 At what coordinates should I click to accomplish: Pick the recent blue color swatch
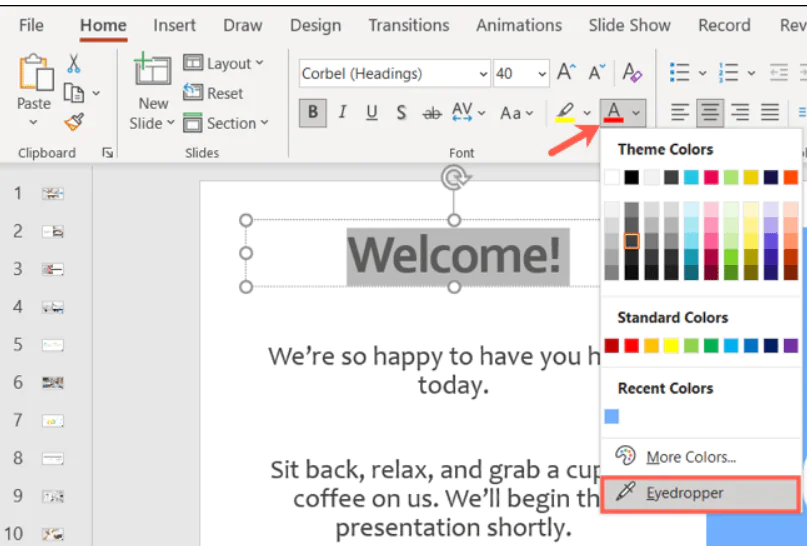click(x=611, y=416)
